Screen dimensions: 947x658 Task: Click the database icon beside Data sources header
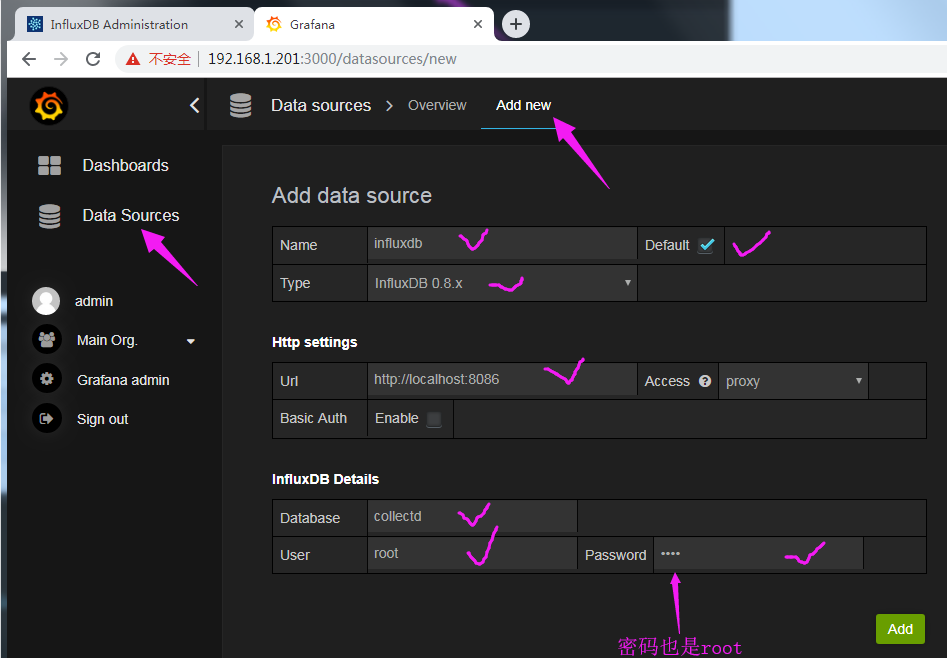(240, 105)
